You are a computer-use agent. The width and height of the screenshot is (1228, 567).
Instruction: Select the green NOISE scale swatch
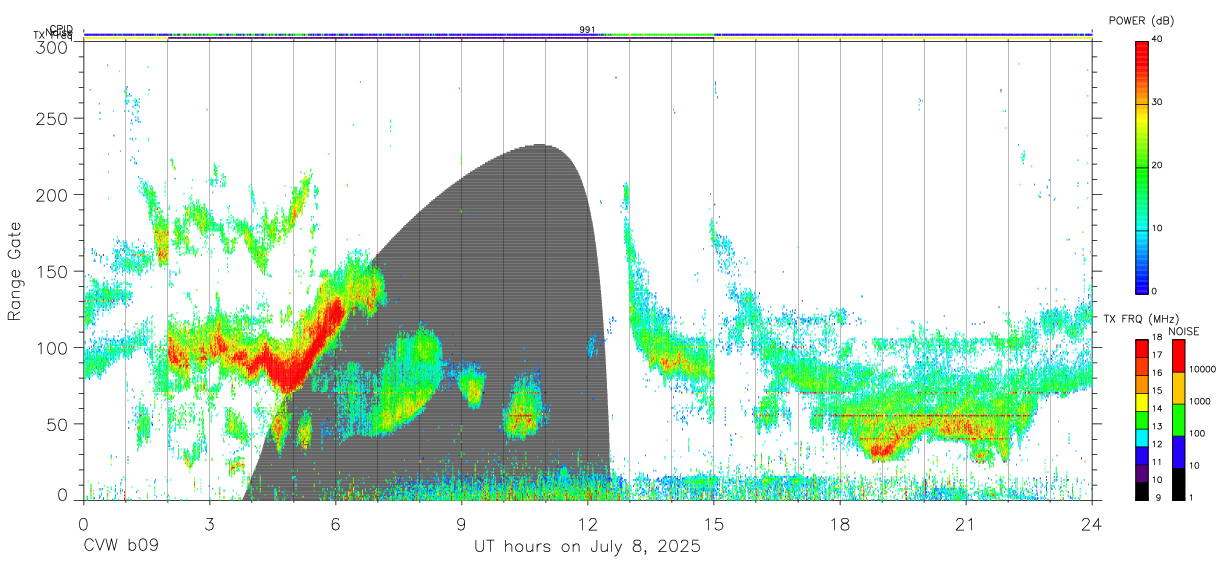[x=1177, y=420]
